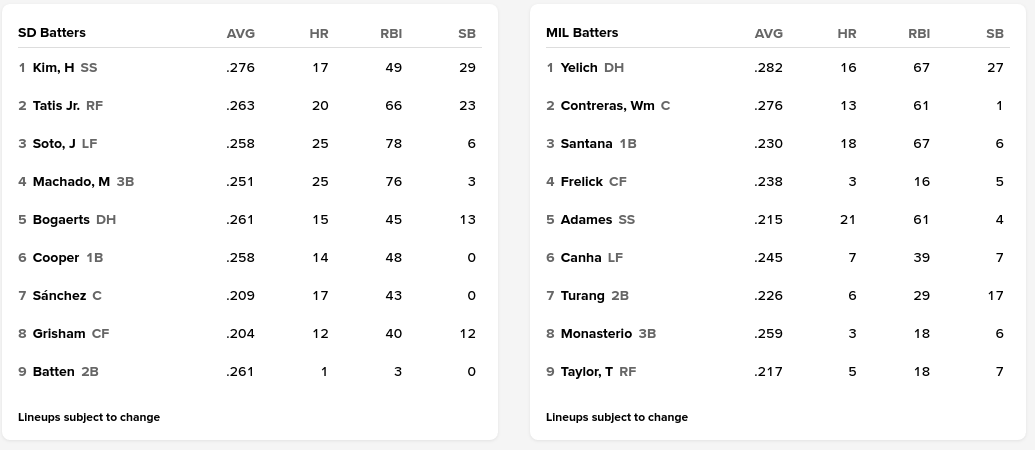Open Canha player link
The width and height of the screenshot is (1035, 450).
tap(581, 258)
